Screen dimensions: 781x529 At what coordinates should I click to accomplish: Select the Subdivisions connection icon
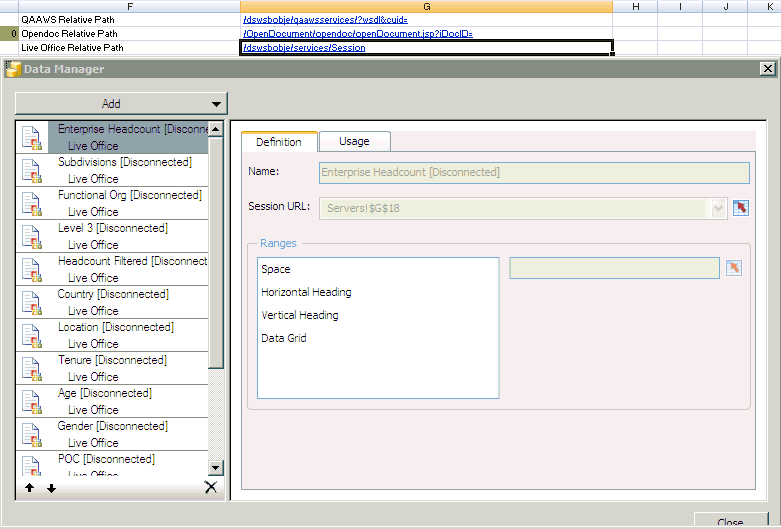pos(31,170)
